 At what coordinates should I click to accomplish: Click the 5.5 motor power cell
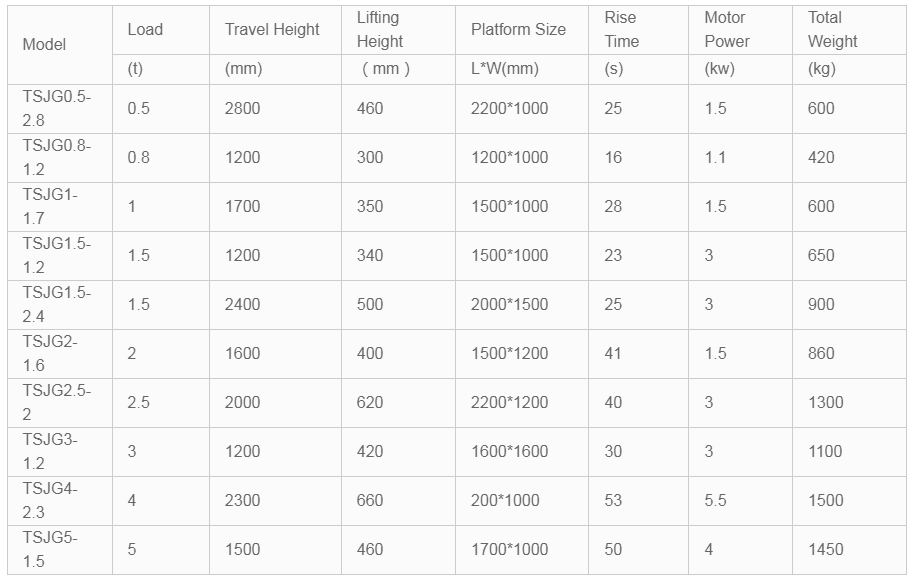coord(740,501)
